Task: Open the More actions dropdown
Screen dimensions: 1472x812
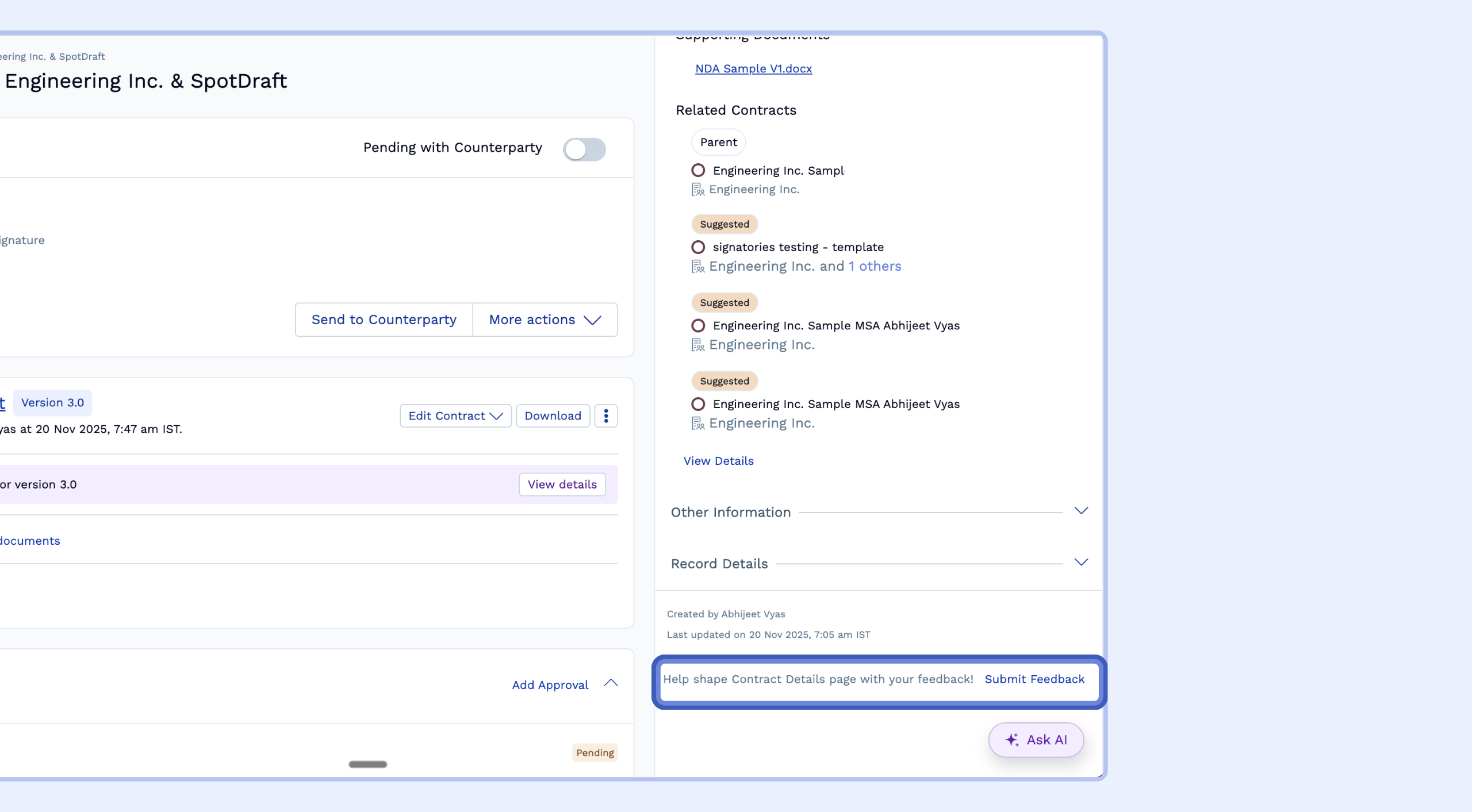Action: pyautogui.click(x=545, y=320)
